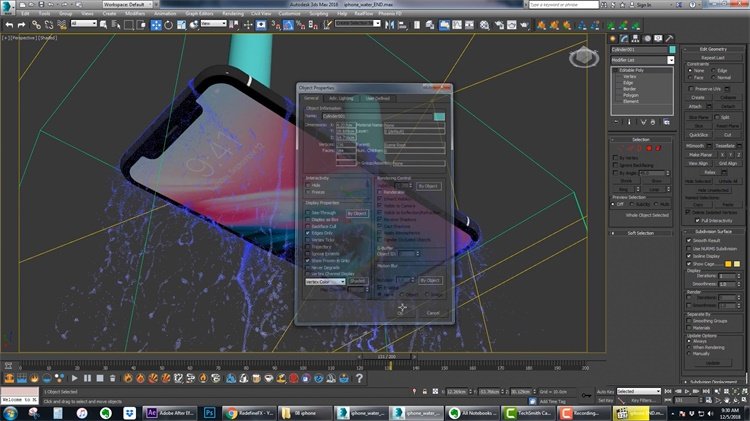Toggle Display as Box checkbox
Screen dimensions: 750x421
click(x=309, y=220)
